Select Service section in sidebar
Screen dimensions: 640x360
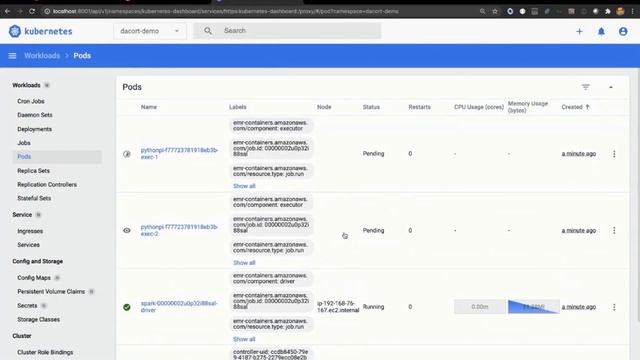pos(22,215)
